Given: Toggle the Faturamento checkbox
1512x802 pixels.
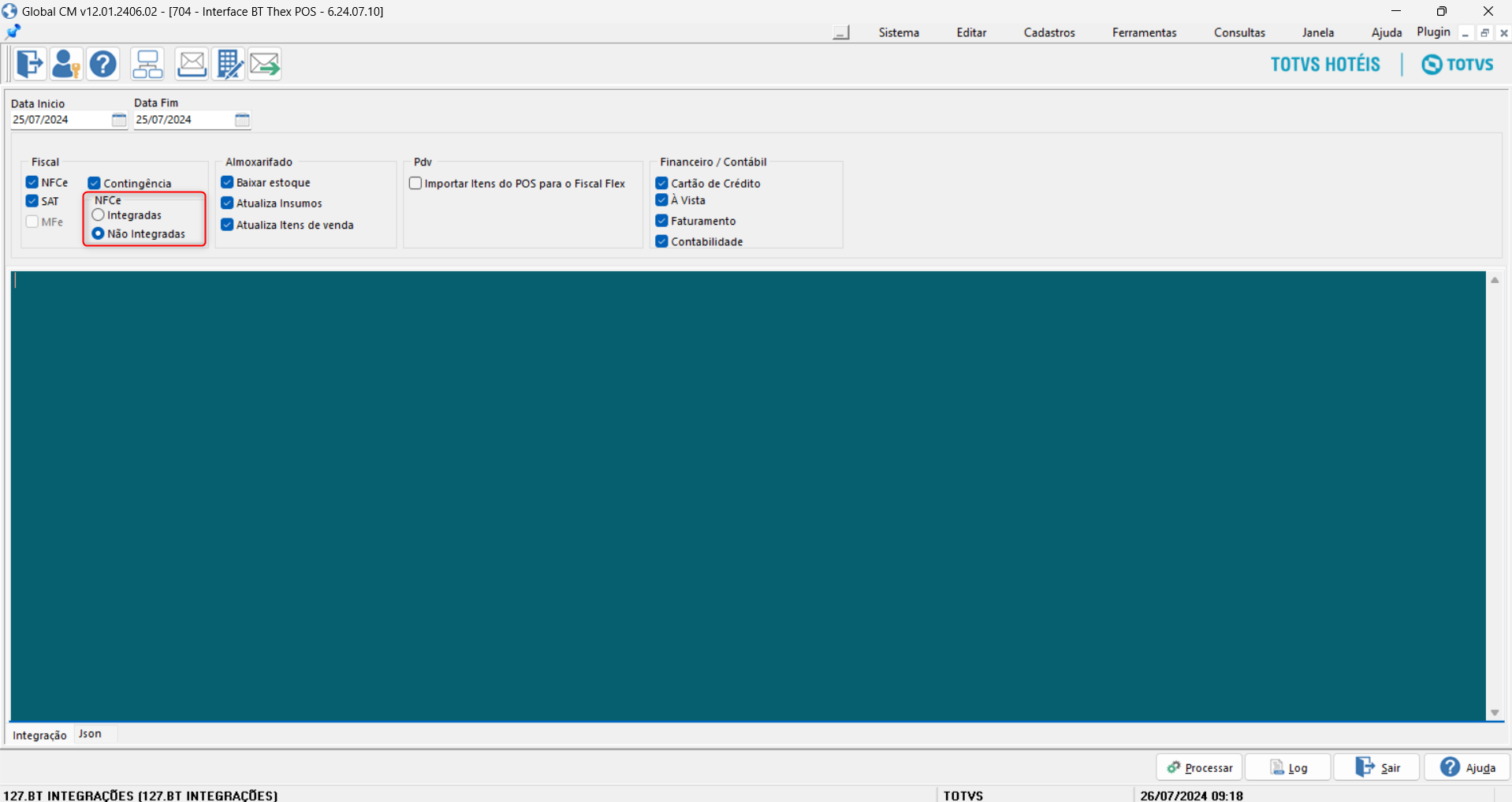Looking at the screenshot, I should [x=662, y=221].
